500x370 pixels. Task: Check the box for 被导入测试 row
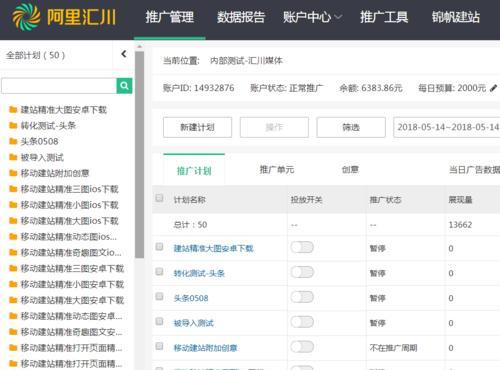pos(159,321)
